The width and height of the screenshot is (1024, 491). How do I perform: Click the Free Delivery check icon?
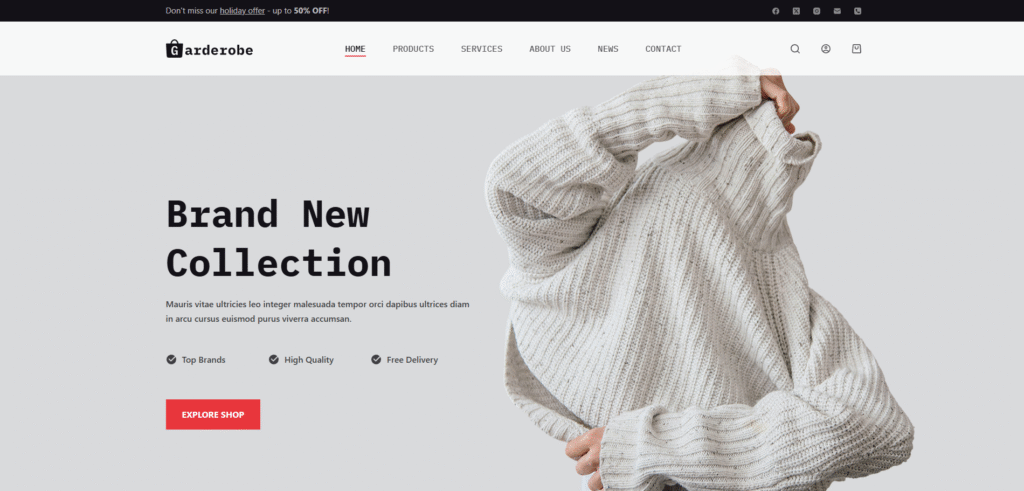376,359
